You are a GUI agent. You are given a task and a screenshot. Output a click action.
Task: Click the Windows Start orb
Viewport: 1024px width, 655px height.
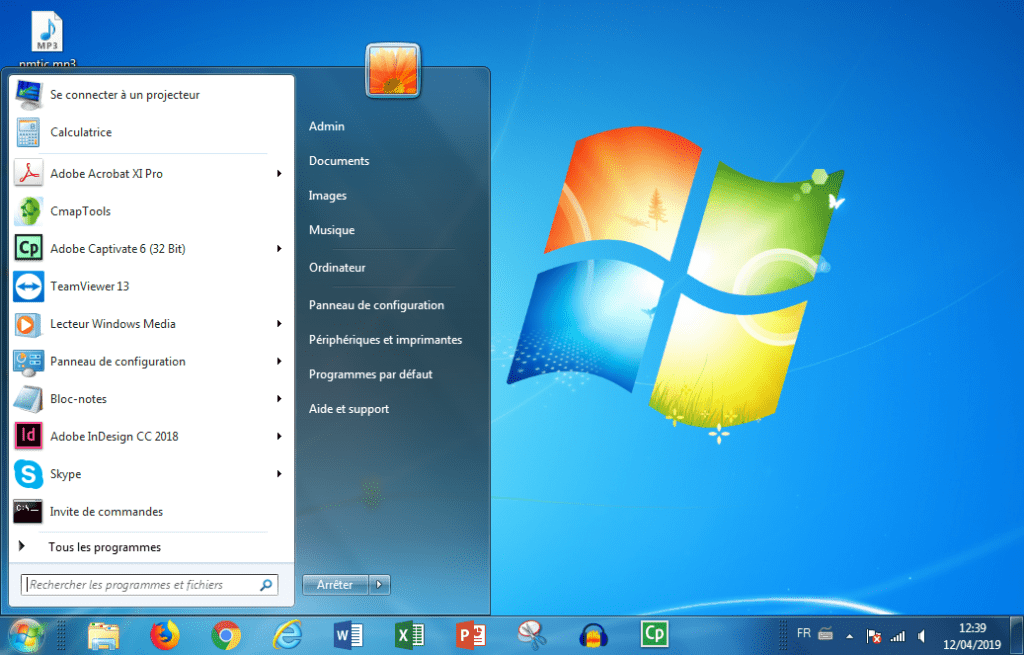point(26,635)
